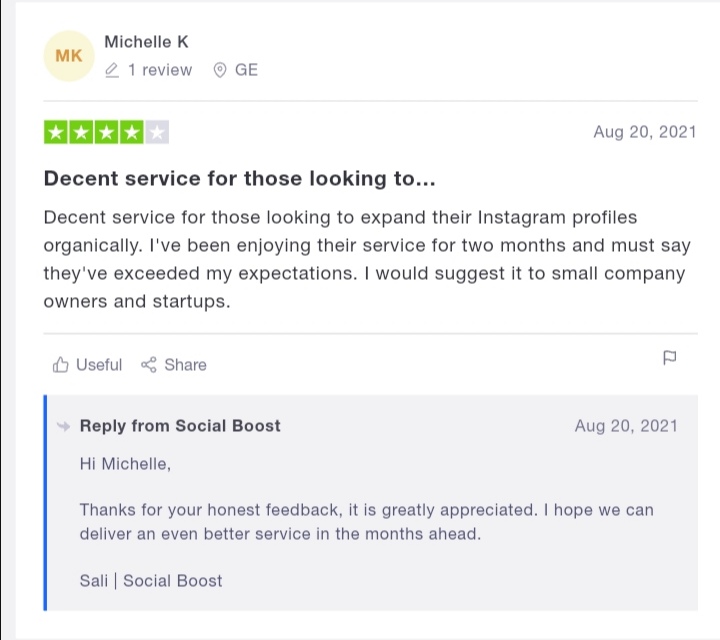
Task: Click the fourth green star
Action: pos(132,132)
